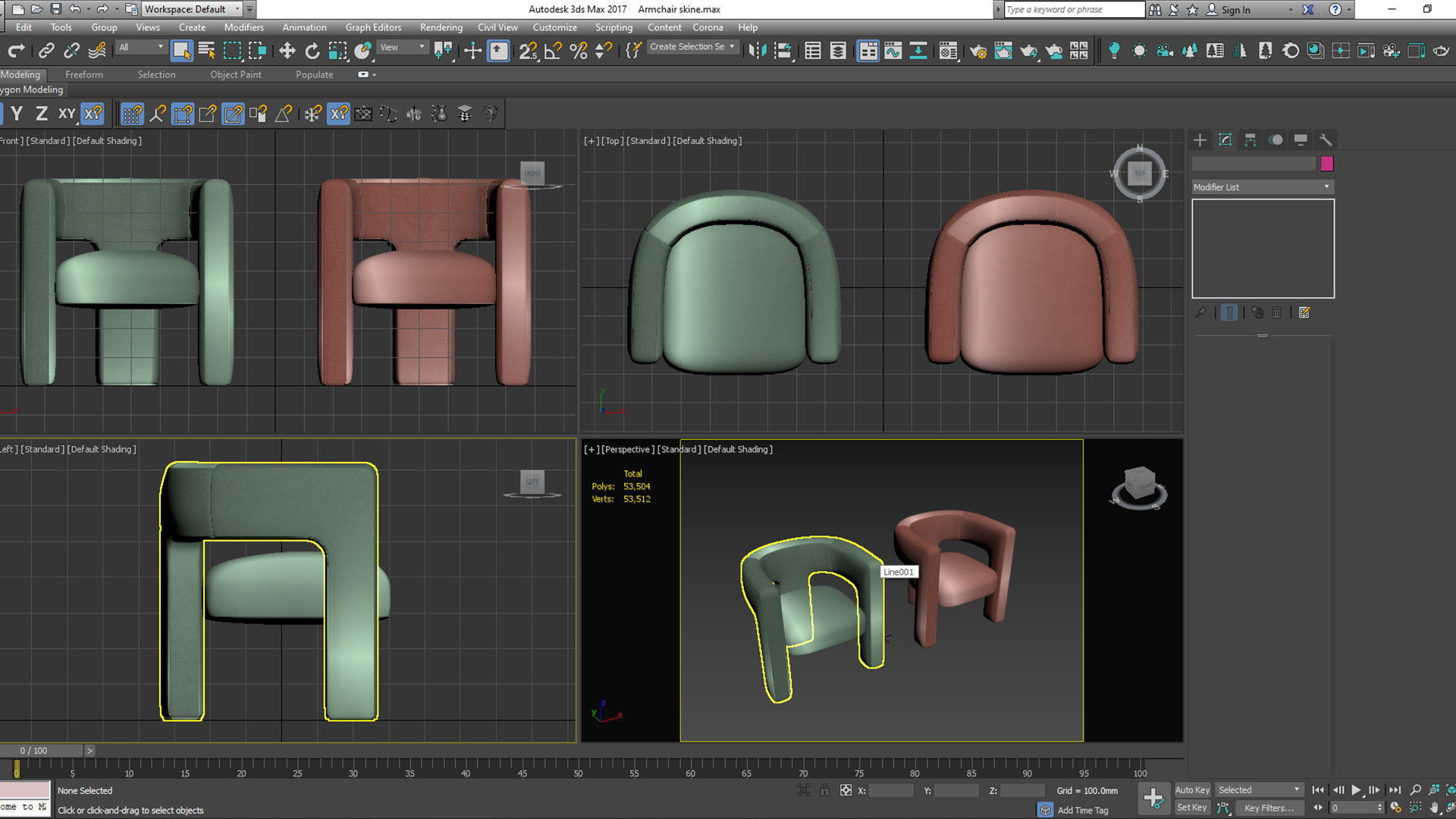The width and height of the screenshot is (1456, 819).
Task: Open the key mode Selected dropdown
Action: coord(1259,789)
